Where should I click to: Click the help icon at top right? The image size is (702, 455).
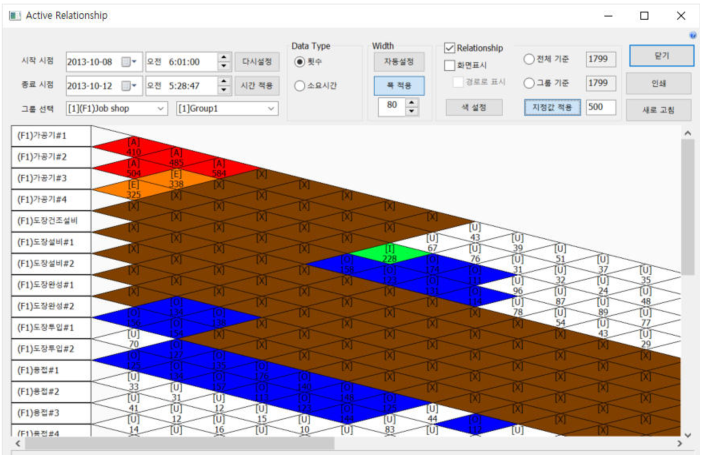(x=693, y=35)
